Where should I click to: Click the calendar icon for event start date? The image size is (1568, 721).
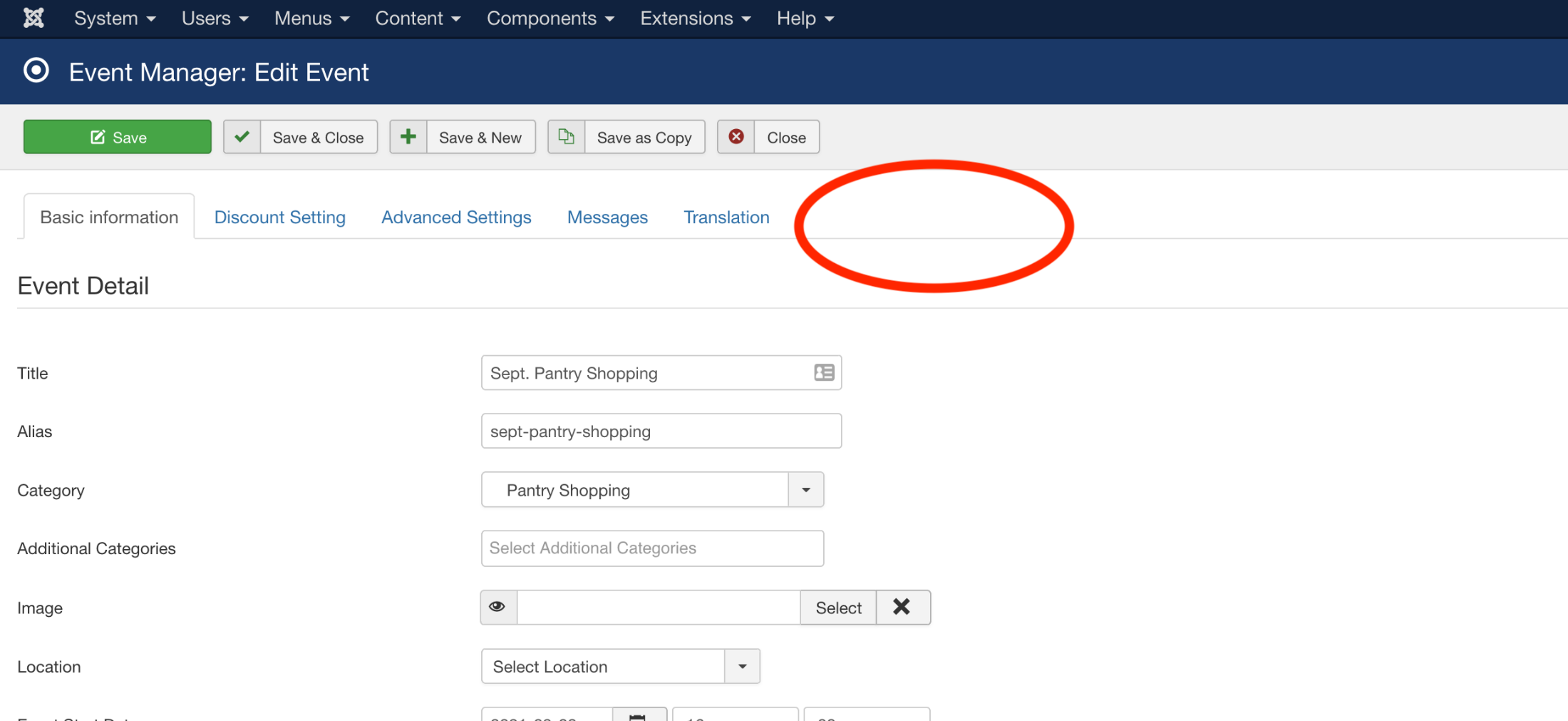(639, 715)
